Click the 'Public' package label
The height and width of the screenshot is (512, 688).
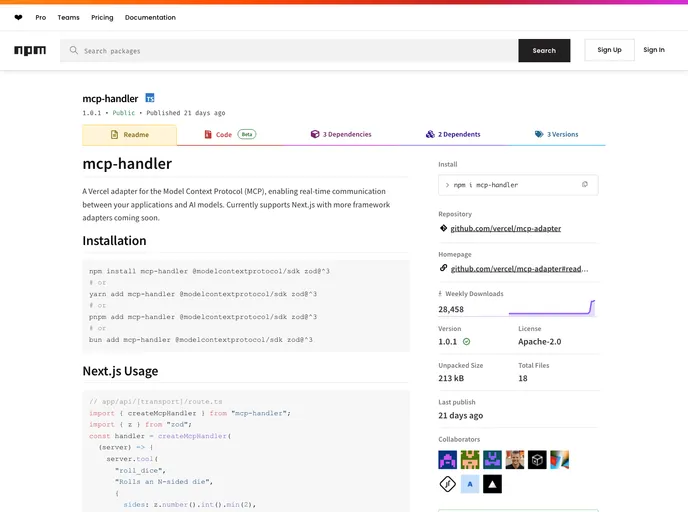click(x=124, y=113)
